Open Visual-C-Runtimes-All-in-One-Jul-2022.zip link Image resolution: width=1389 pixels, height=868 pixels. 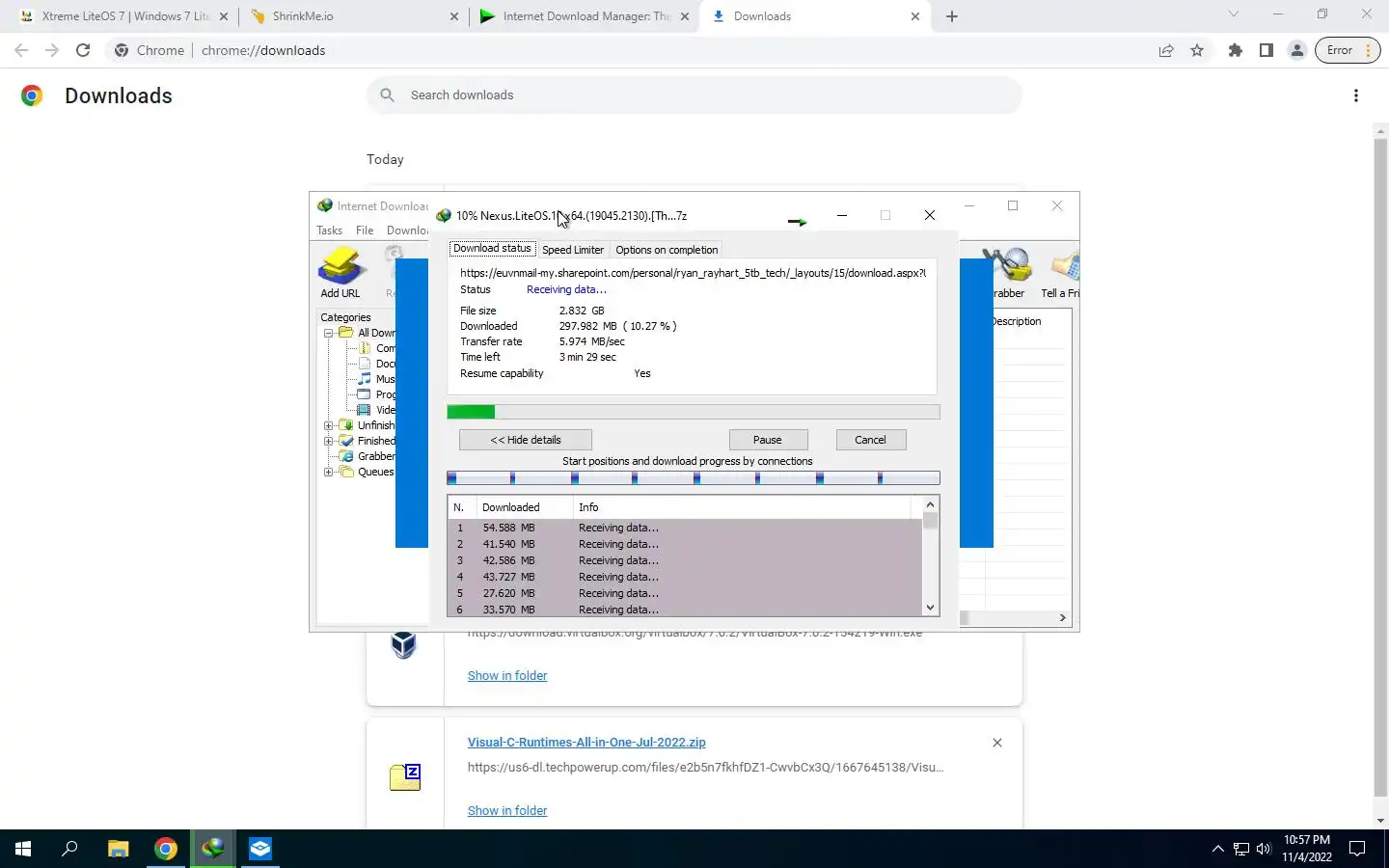point(586,743)
